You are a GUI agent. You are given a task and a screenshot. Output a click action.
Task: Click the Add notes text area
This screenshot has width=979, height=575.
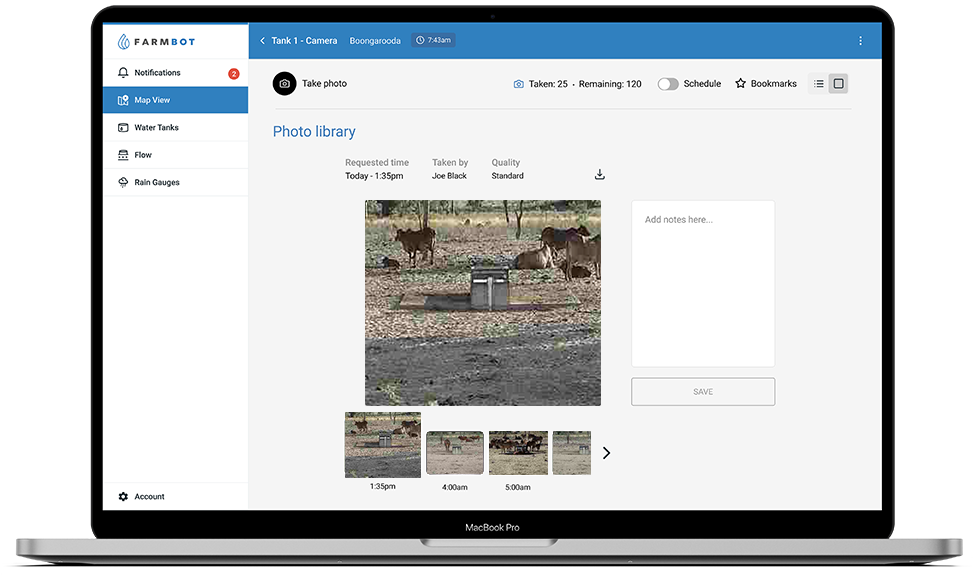(x=702, y=283)
